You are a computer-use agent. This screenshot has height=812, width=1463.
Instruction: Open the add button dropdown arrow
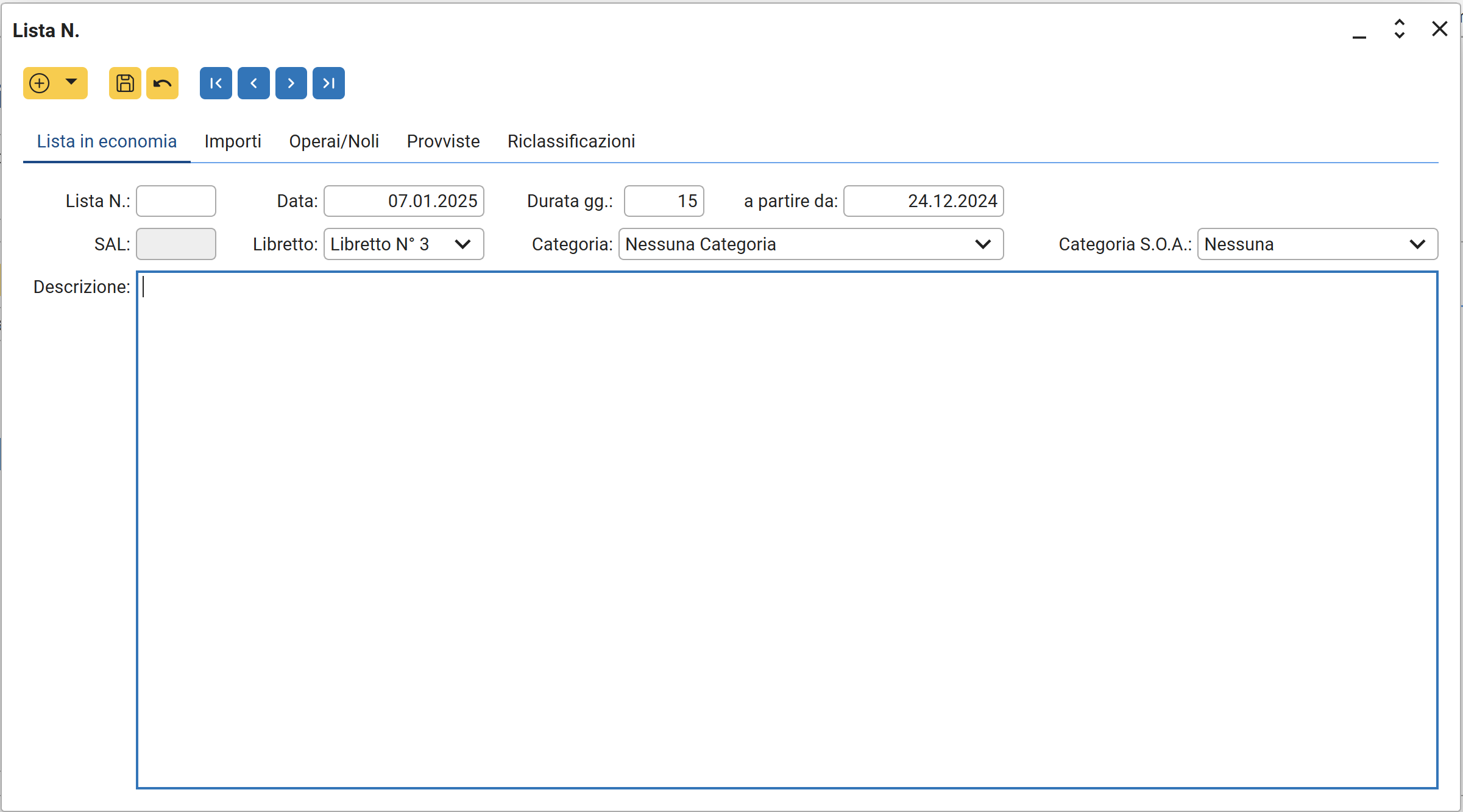coord(71,82)
